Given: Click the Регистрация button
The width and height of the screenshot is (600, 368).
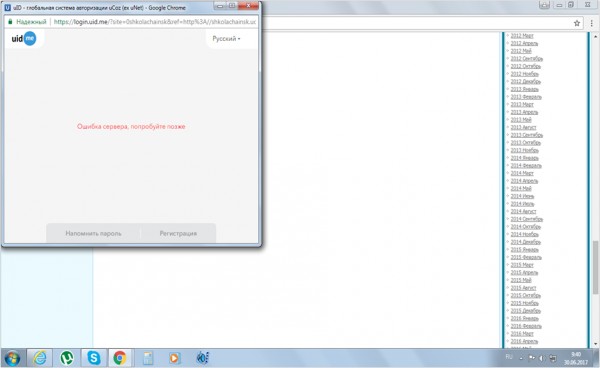Looking at the screenshot, I should point(178,233).
